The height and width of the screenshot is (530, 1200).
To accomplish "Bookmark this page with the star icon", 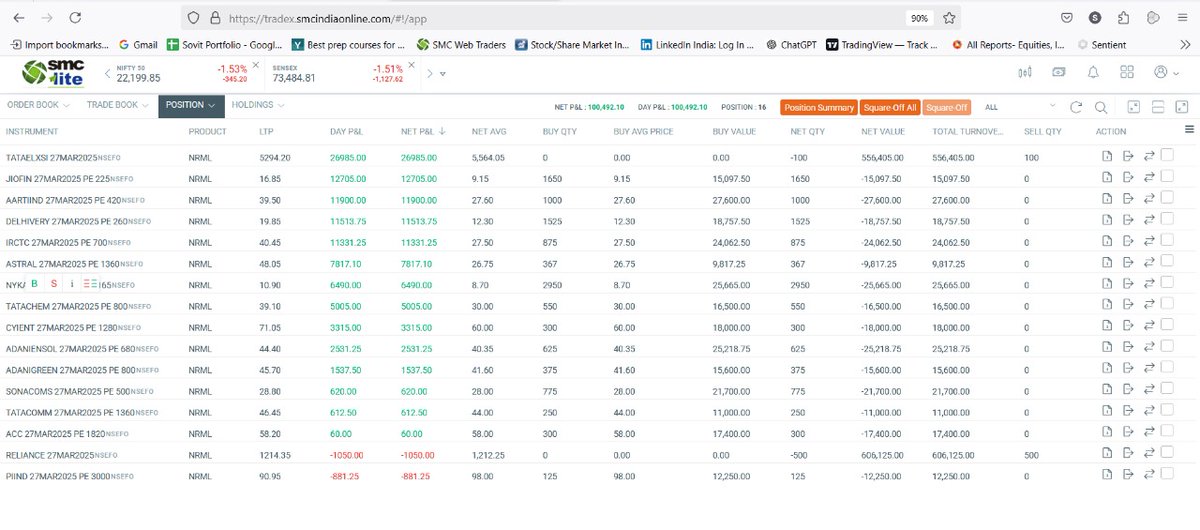I will 949,17.
